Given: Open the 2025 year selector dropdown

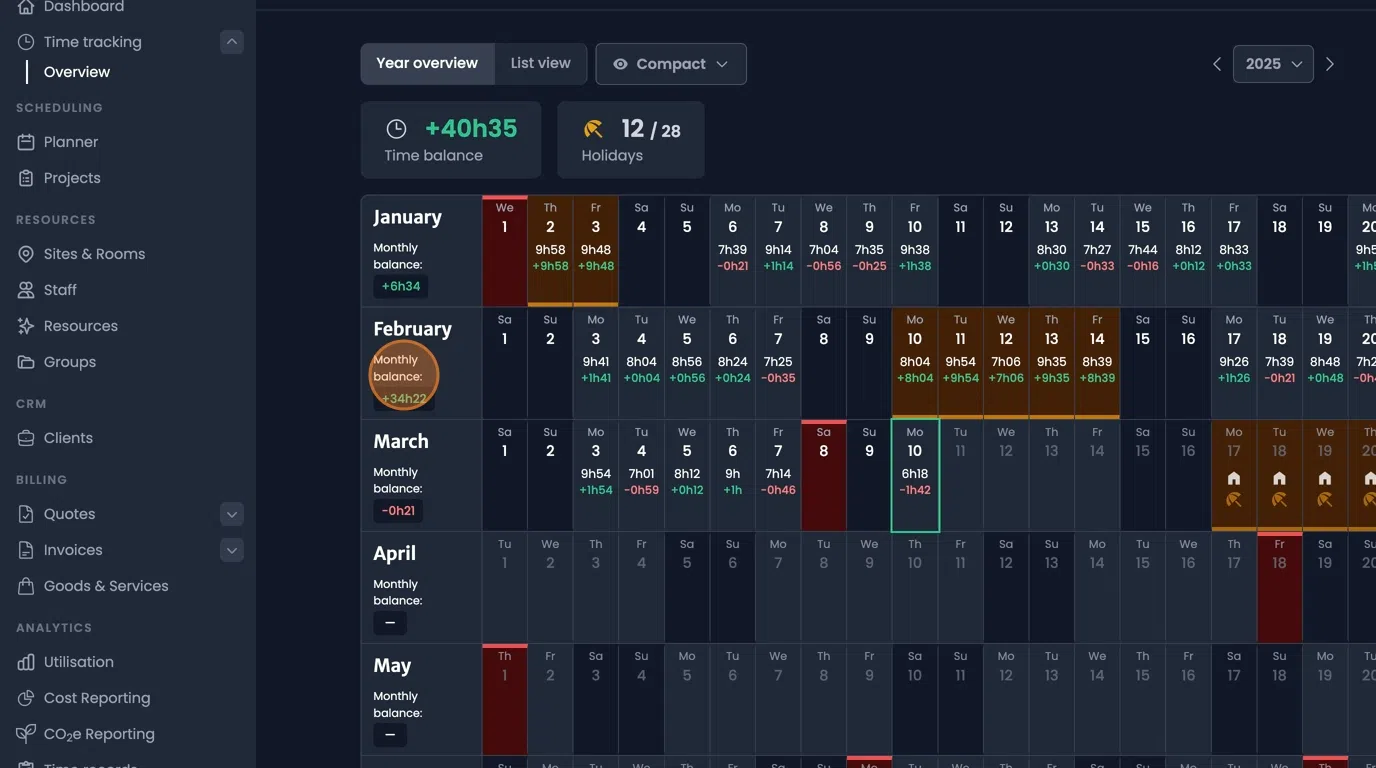Looking at the screenshot, I should point(1272,63).
